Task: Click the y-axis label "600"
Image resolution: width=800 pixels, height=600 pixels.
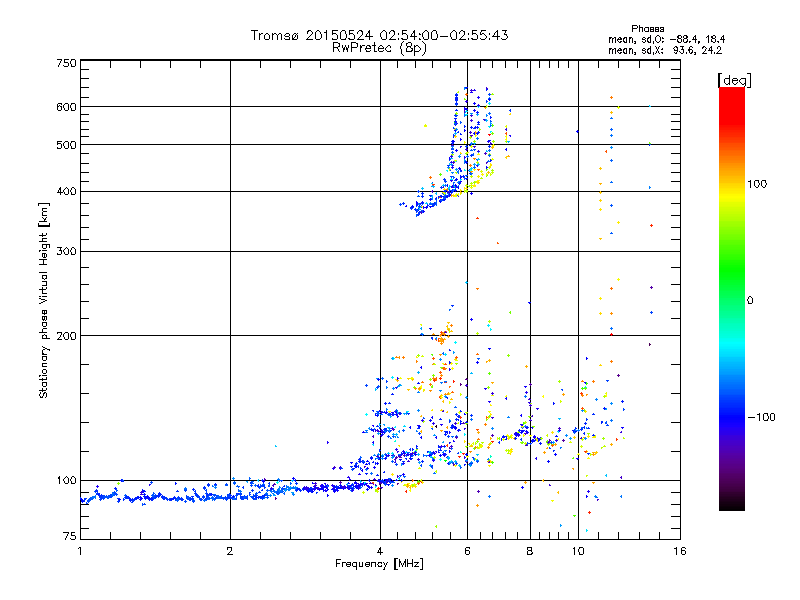Action: point(67,107)
